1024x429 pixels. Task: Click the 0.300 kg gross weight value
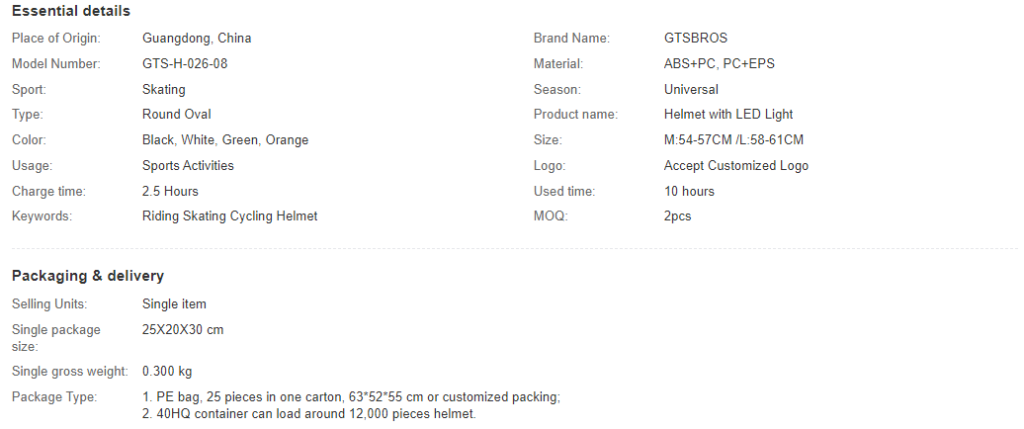click(x=167, y=372)
